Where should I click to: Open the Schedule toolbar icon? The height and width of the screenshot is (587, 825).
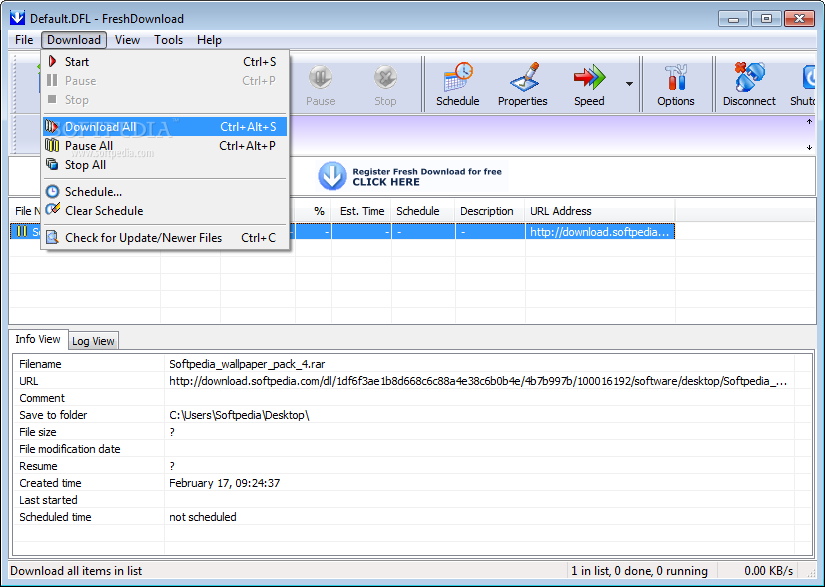457,84
